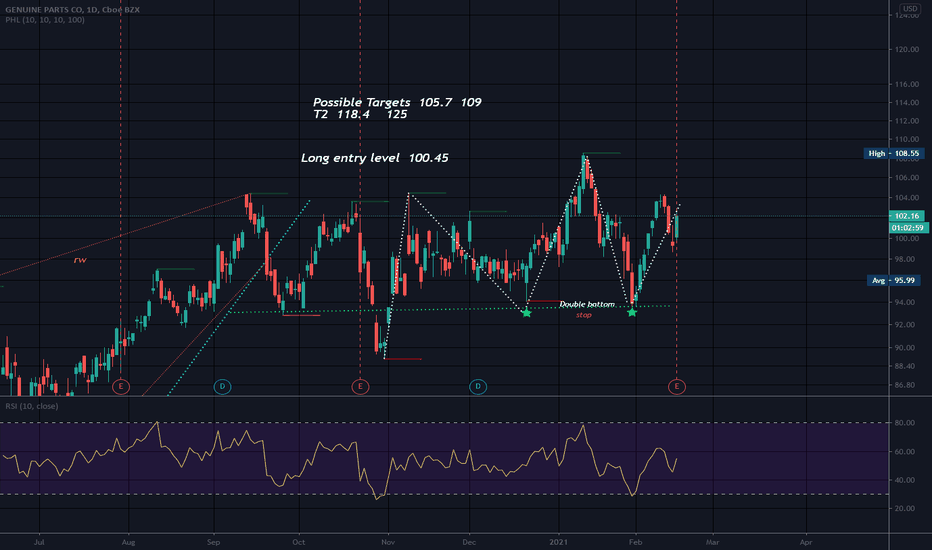Select the RSI (10, close) indicator legend
This screenshot has height=550, width=932.
click(x=32, y=406)
